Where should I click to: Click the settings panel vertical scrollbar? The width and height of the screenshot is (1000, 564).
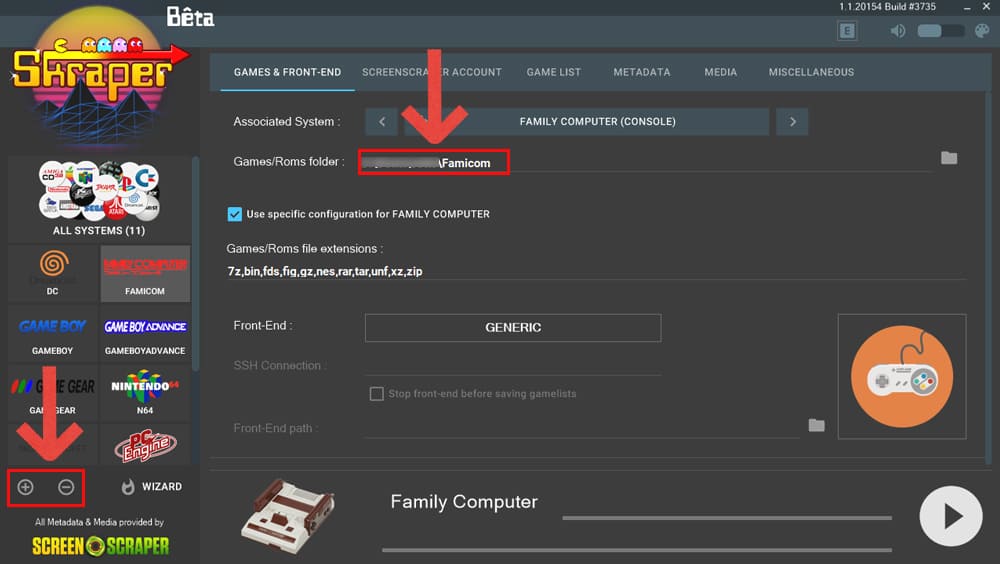coord(989,278)
